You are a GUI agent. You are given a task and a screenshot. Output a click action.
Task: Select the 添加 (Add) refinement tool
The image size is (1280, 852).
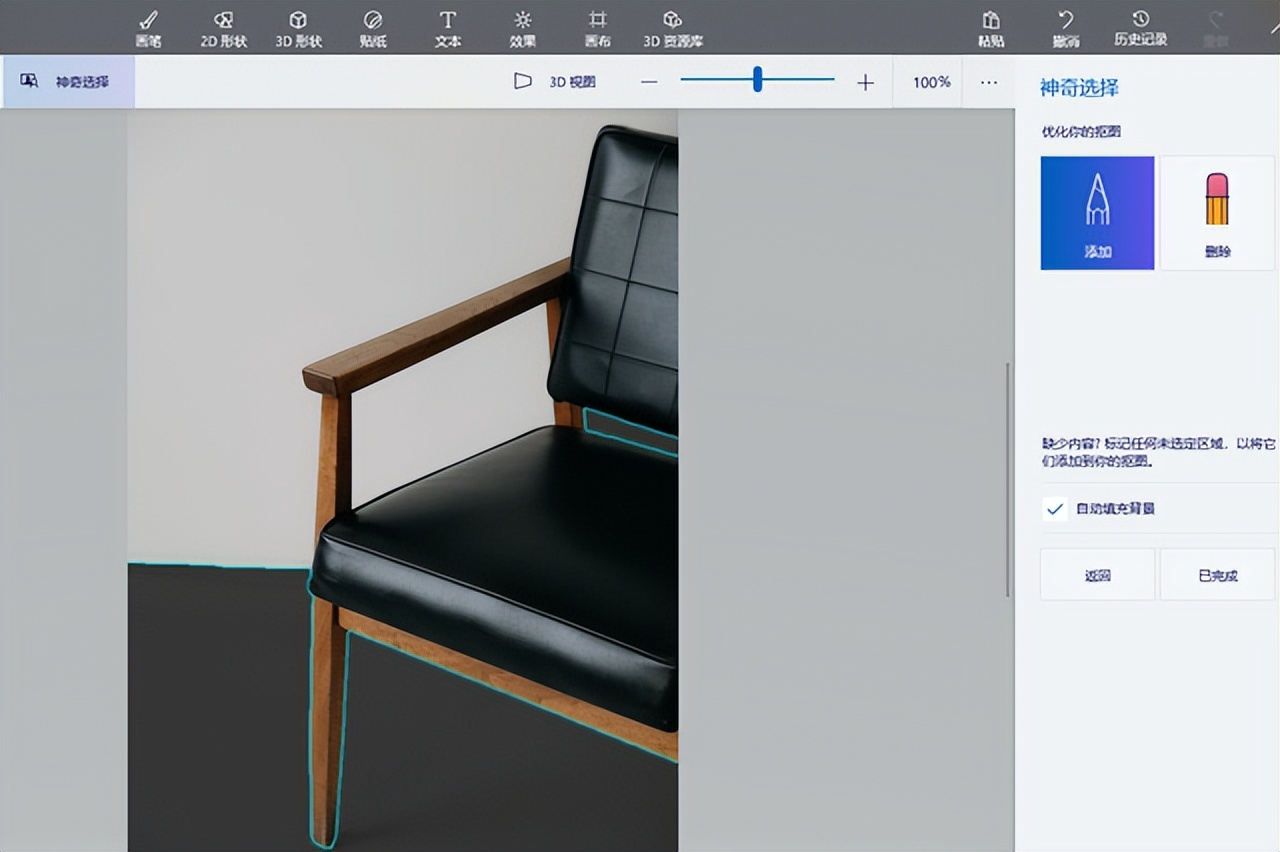click(x=1097, y=213)
